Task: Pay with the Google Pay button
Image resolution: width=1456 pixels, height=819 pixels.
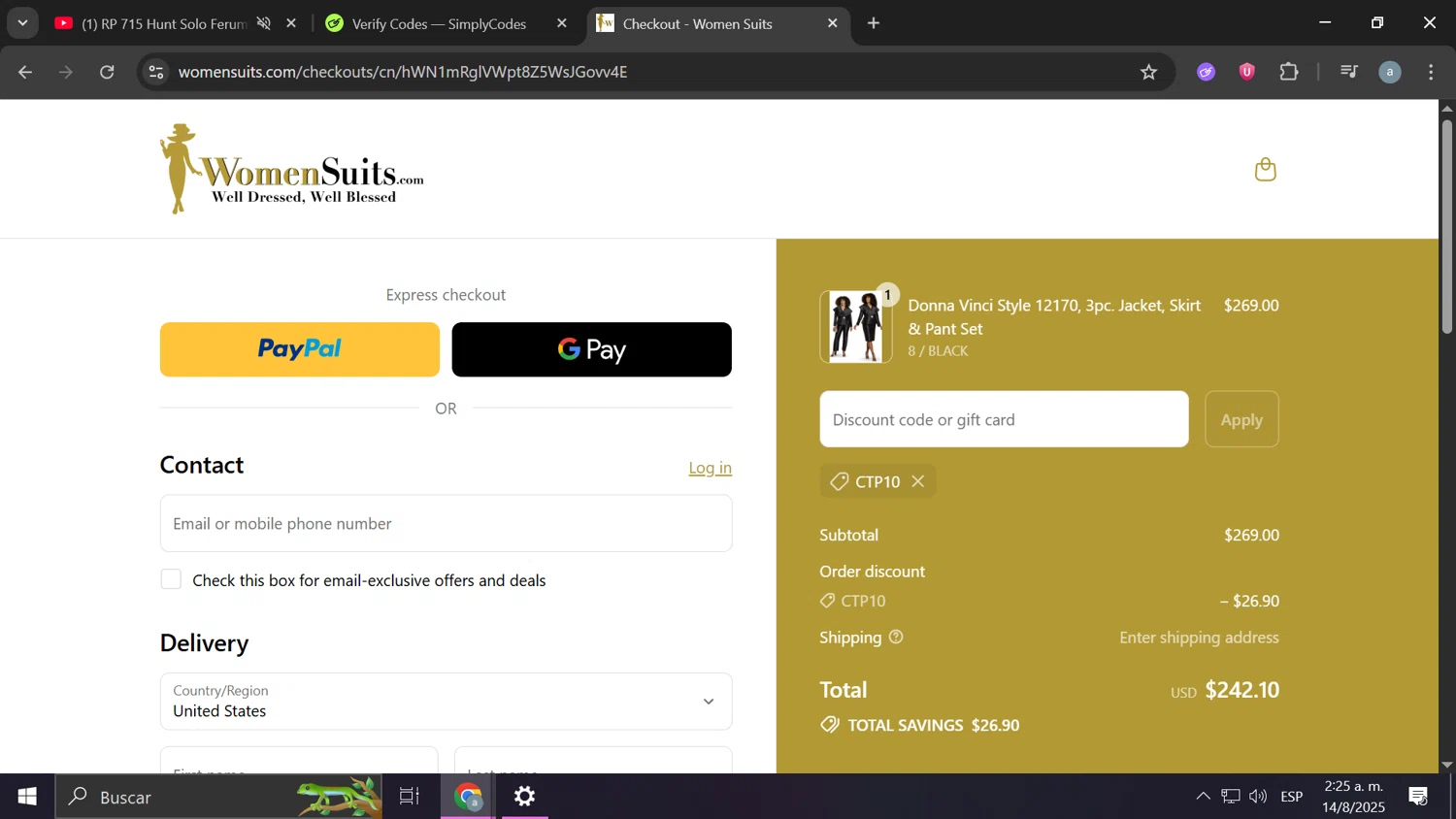Action: click(x=592, y=349)
